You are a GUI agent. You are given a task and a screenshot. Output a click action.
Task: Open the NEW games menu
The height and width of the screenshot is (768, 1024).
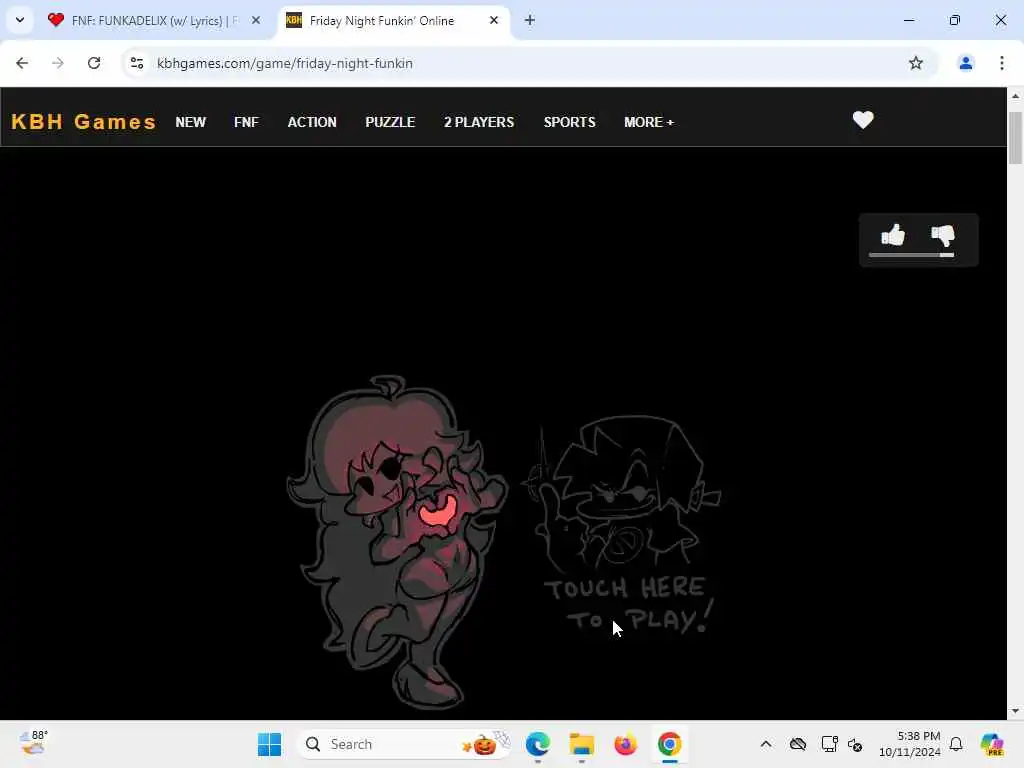(191, 122)
